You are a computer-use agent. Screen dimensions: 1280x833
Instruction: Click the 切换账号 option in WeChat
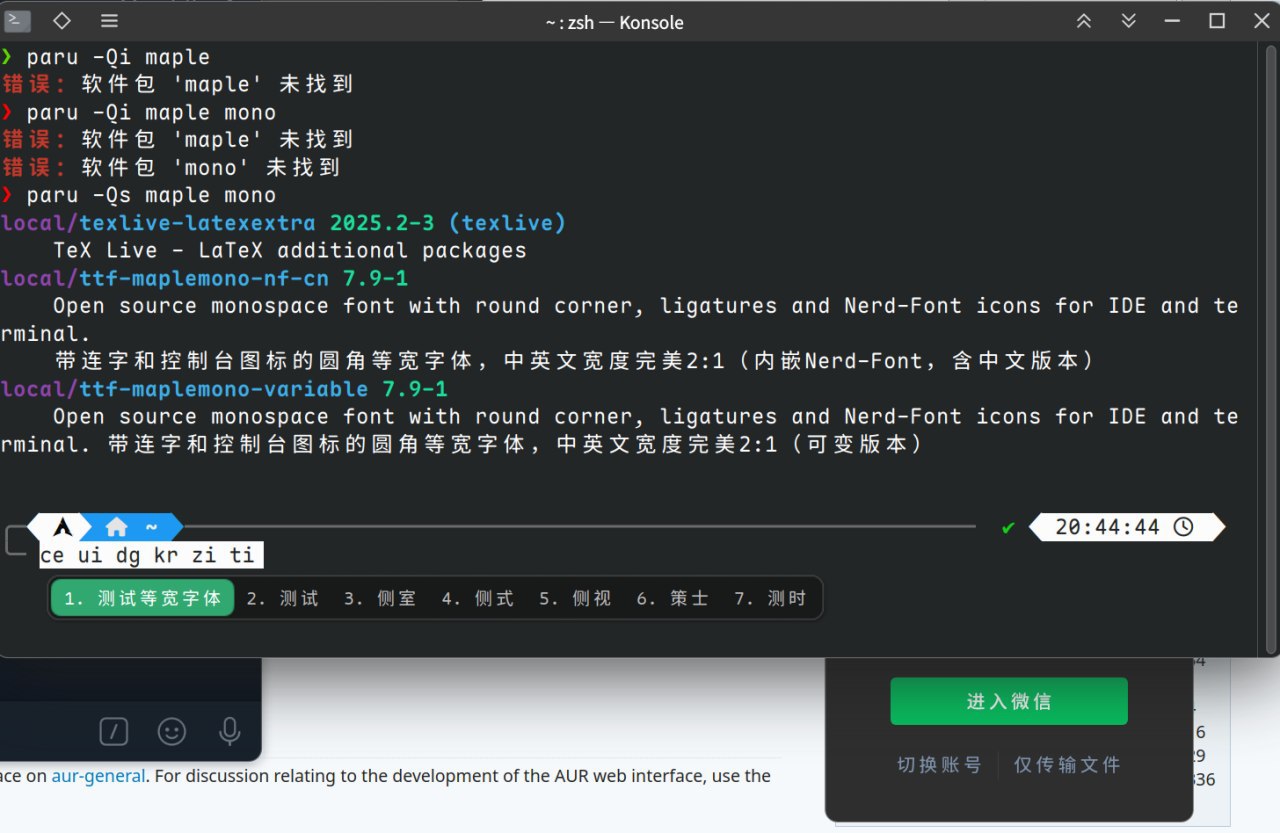click(939, 764)
